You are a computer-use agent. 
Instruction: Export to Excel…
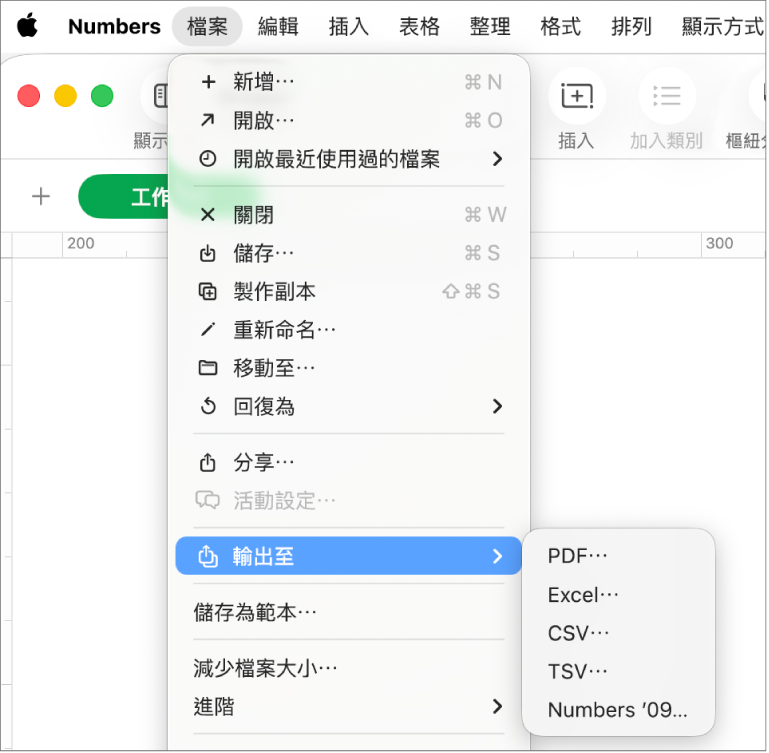(618, 595)
